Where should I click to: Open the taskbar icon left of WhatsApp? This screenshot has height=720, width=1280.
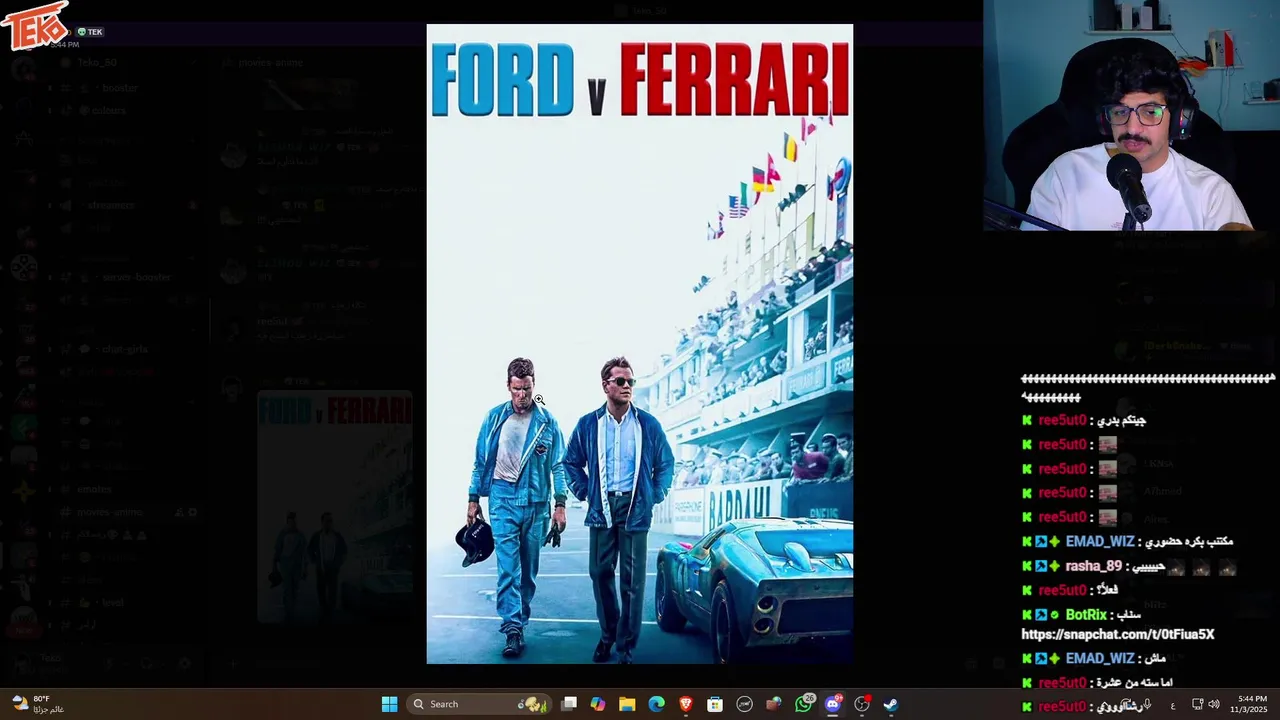pos(774,704)
